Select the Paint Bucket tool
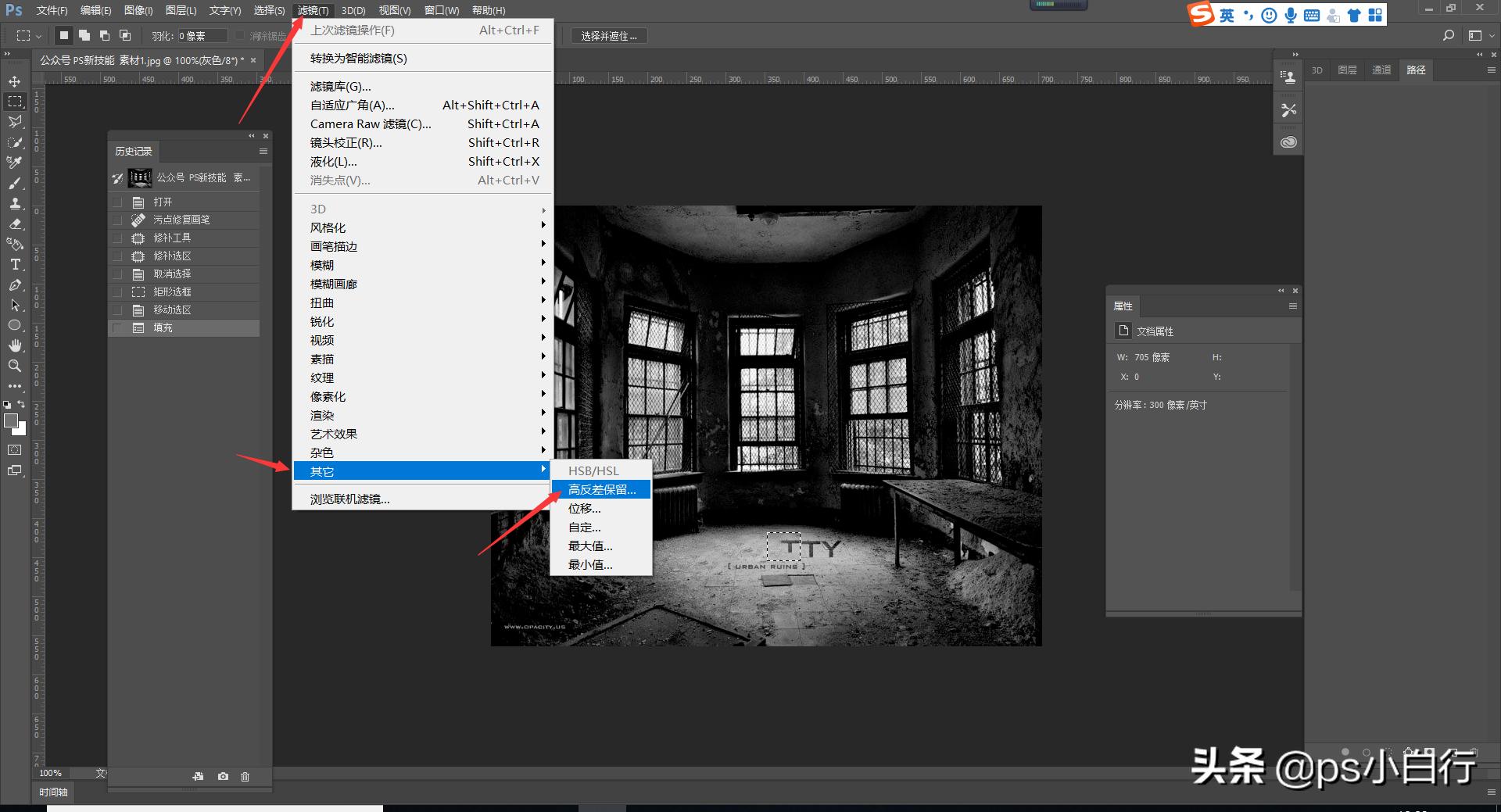 coord(15,244)
